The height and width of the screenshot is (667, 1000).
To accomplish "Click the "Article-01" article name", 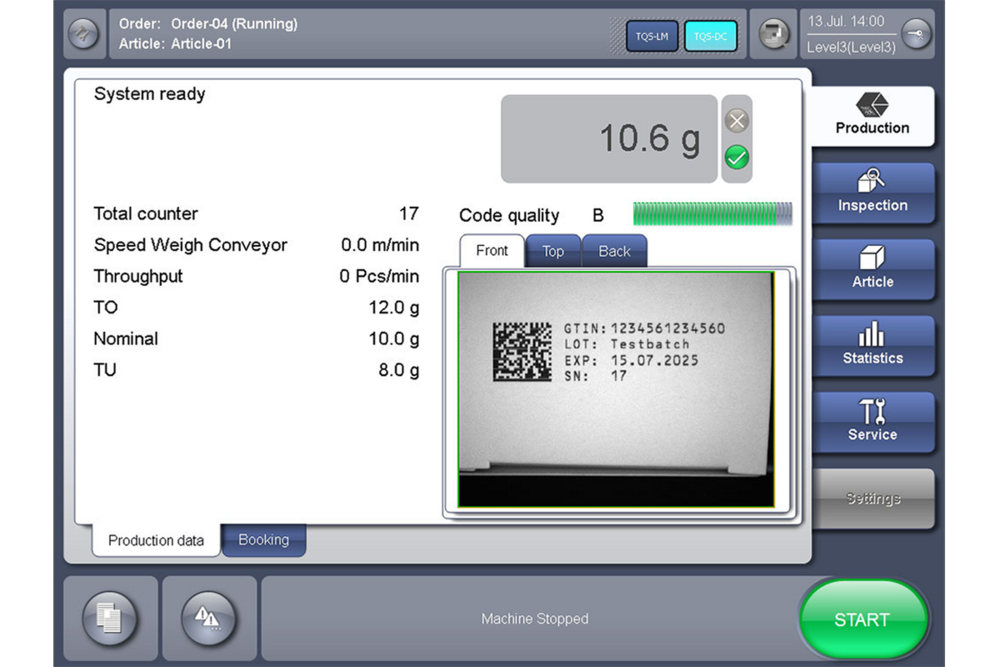I will (201, 43).
